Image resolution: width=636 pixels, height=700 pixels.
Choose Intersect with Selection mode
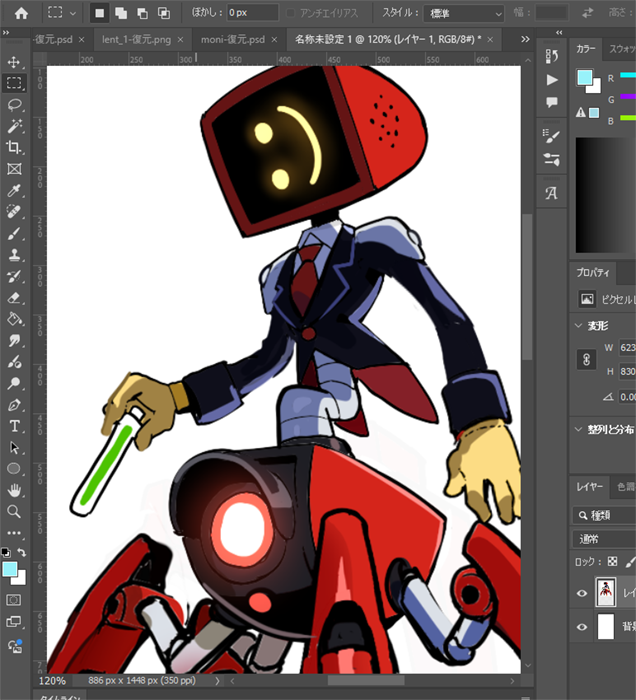click(x=164, y=13)
